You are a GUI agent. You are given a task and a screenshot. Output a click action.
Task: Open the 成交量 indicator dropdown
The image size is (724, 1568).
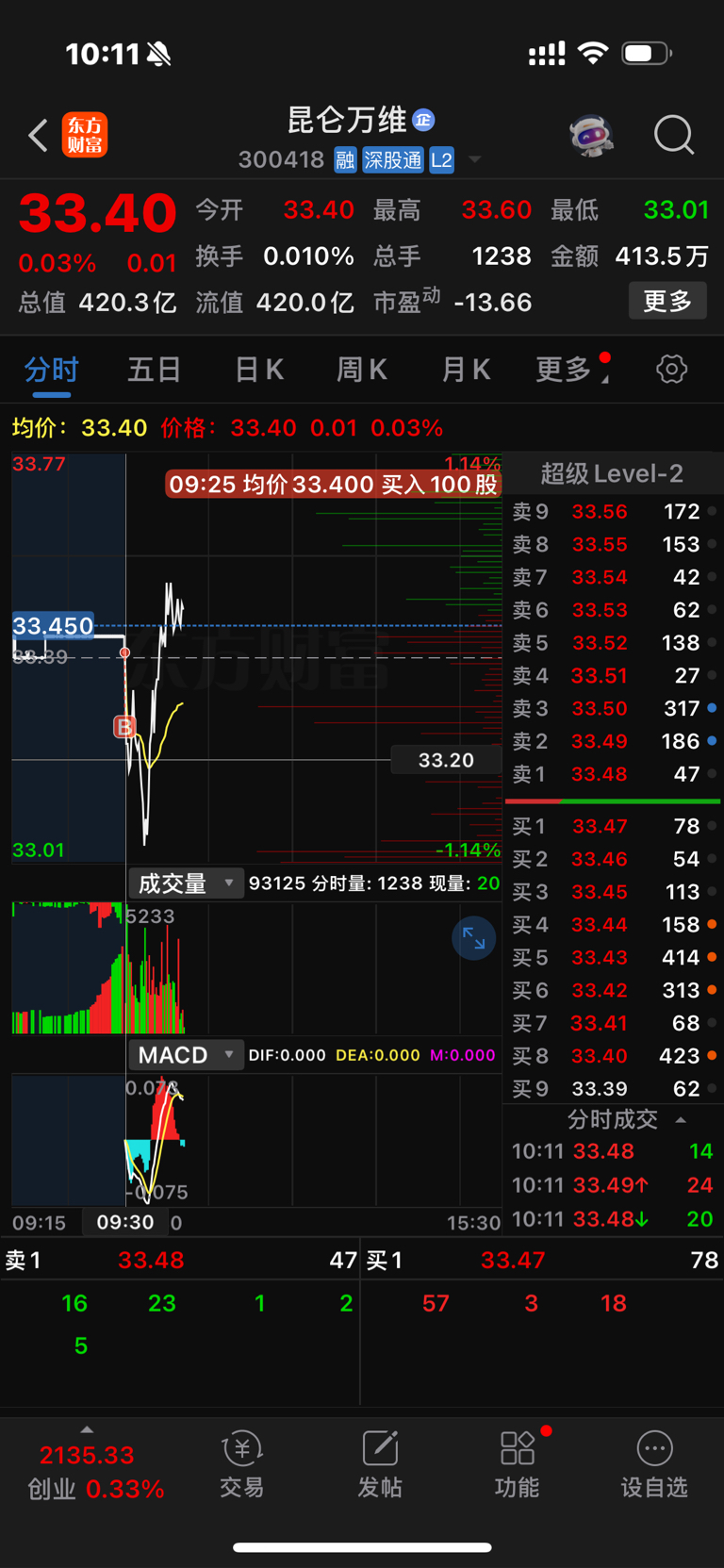tap(186, 883)
